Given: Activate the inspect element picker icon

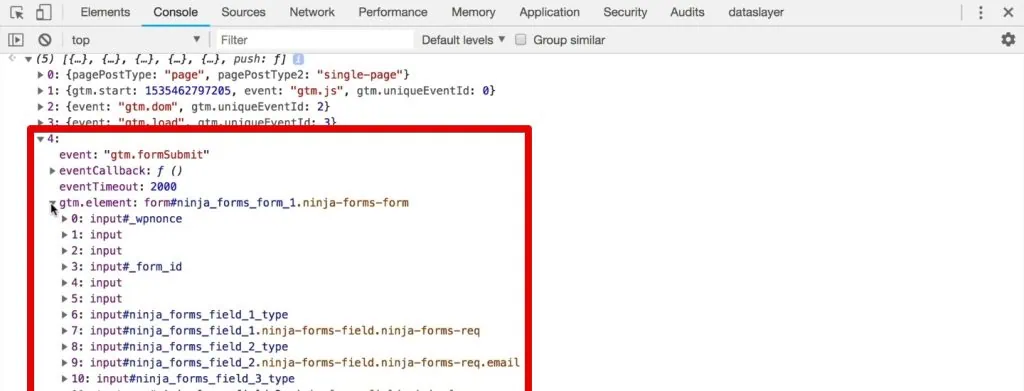Looking at the screenshot, I should tap(17, 12).
